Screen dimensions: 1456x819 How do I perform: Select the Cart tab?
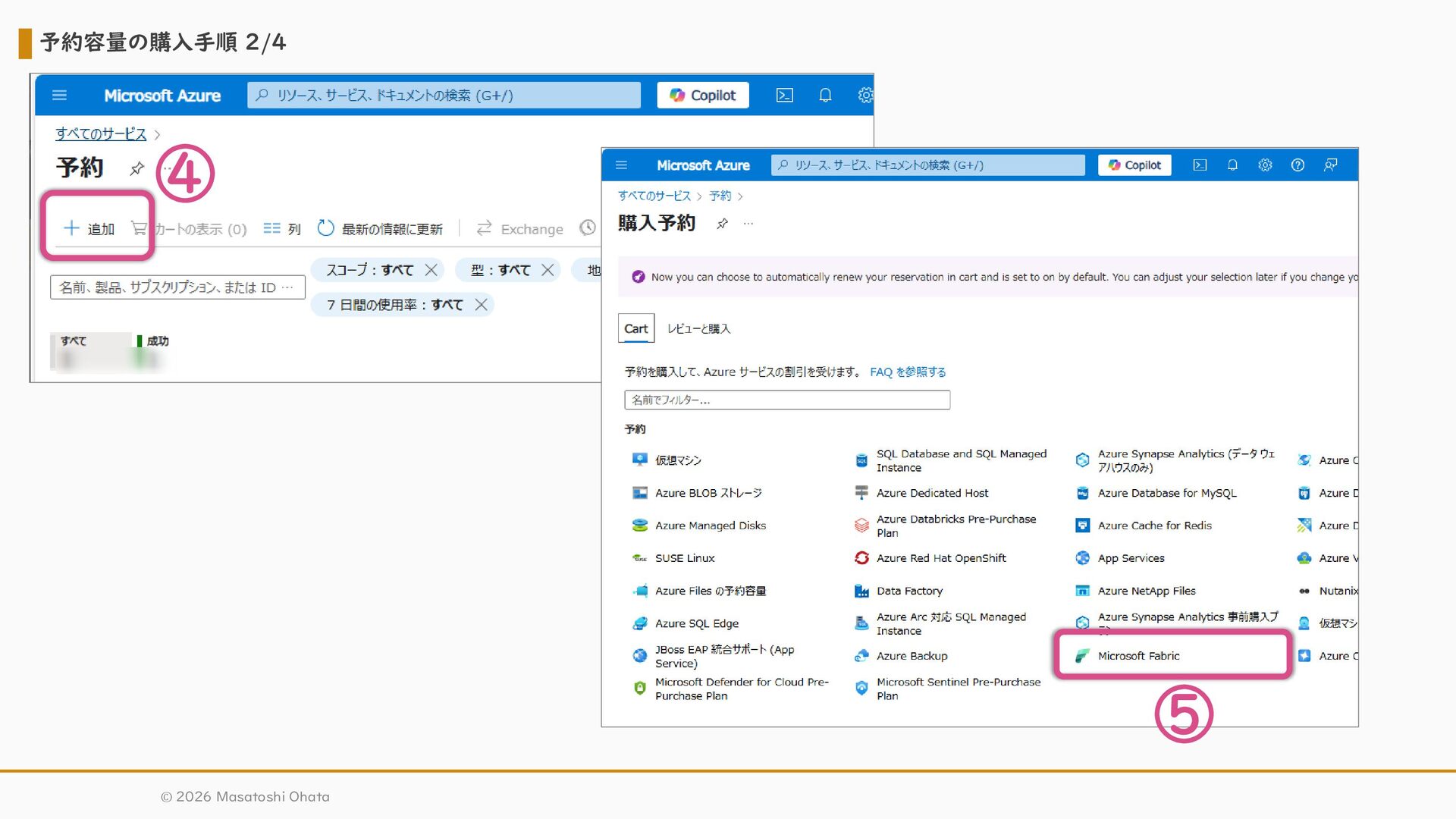pos(635,328)
